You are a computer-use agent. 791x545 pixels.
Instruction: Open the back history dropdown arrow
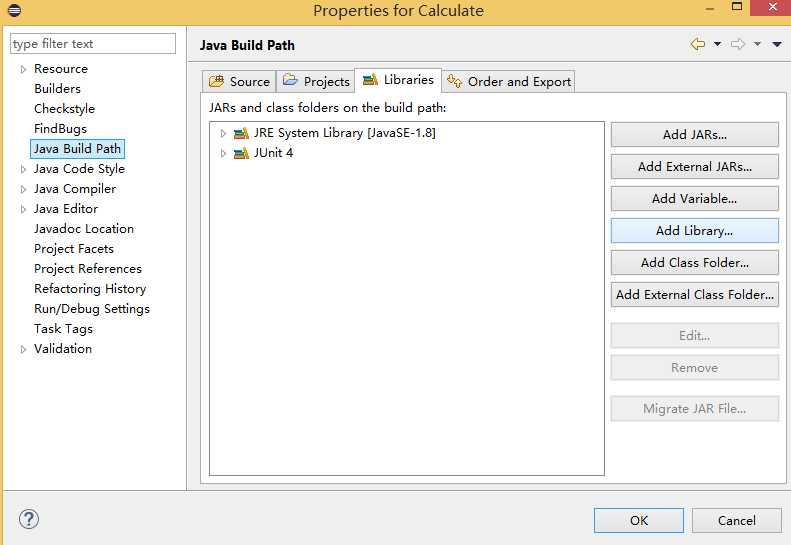click(x=717, y=44)
